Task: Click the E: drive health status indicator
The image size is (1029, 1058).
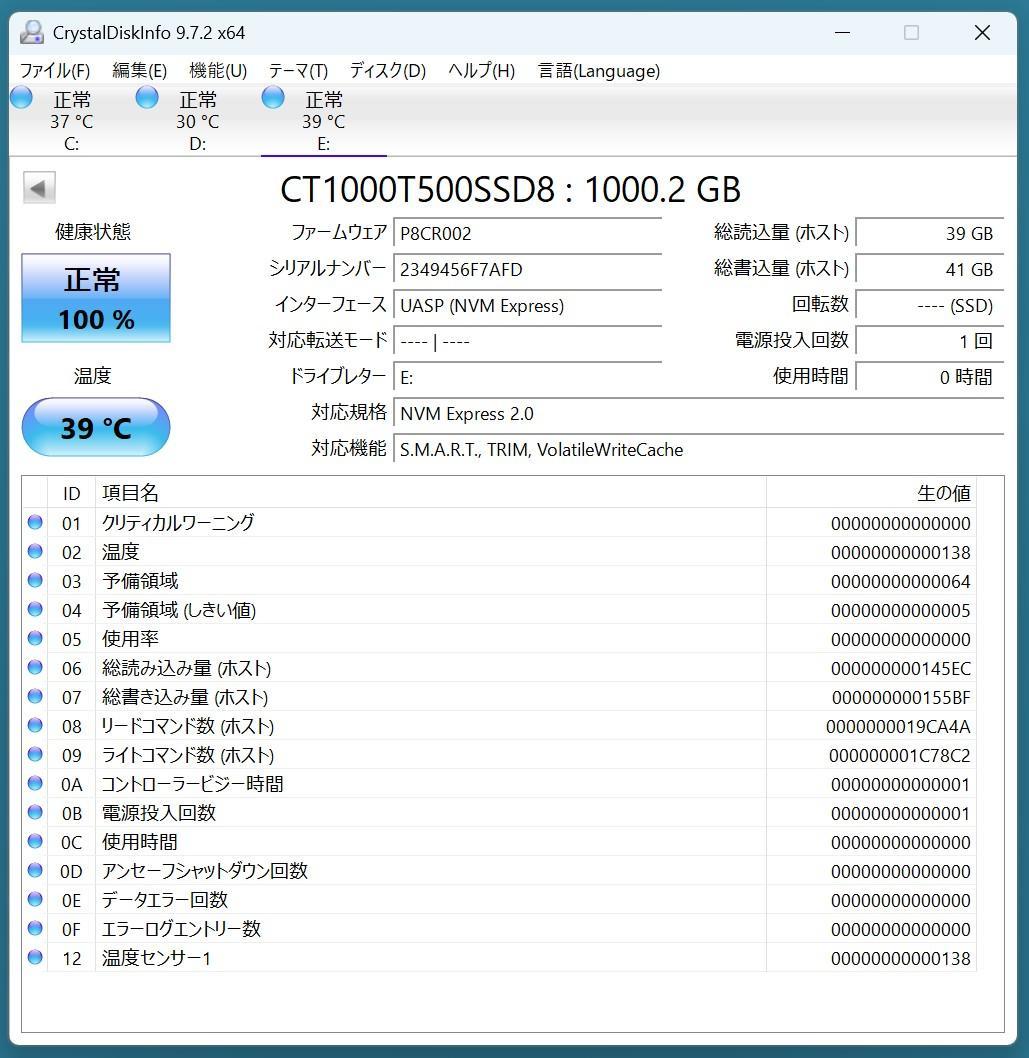Action: 272,96
